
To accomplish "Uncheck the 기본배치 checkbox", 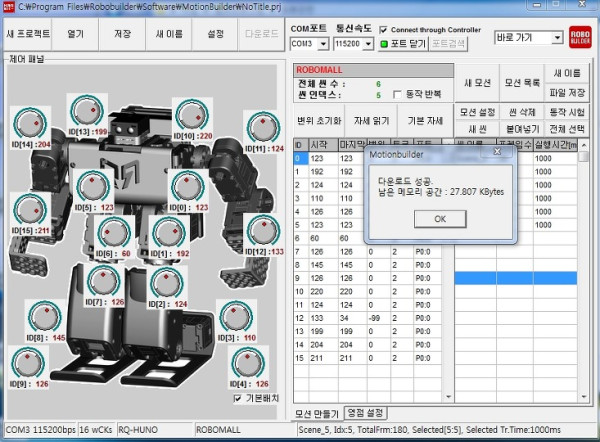I will (x=237, y=398).
